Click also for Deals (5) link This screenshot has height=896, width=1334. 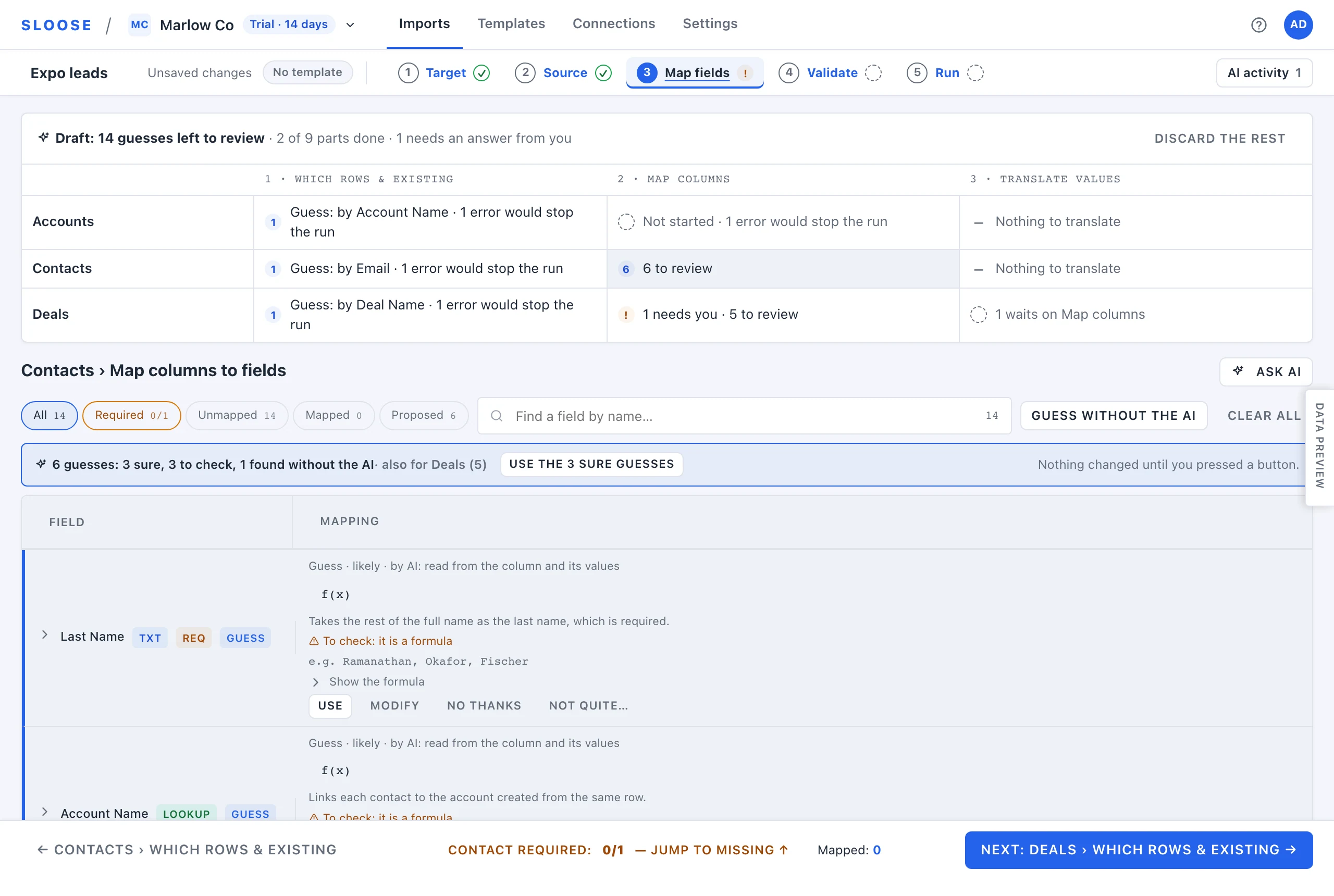(x=435, y=465)
